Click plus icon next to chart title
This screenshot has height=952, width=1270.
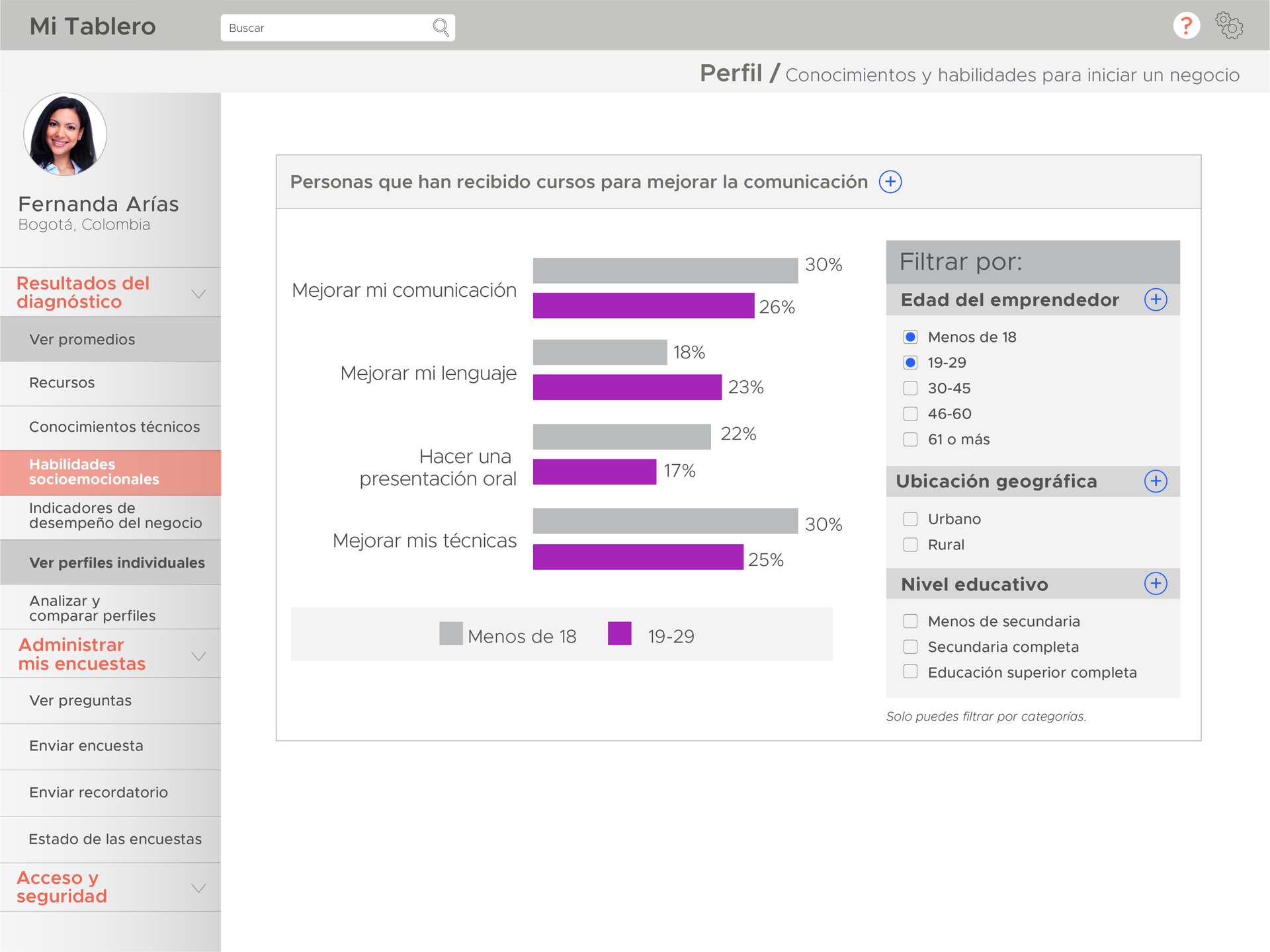[890, 182]
